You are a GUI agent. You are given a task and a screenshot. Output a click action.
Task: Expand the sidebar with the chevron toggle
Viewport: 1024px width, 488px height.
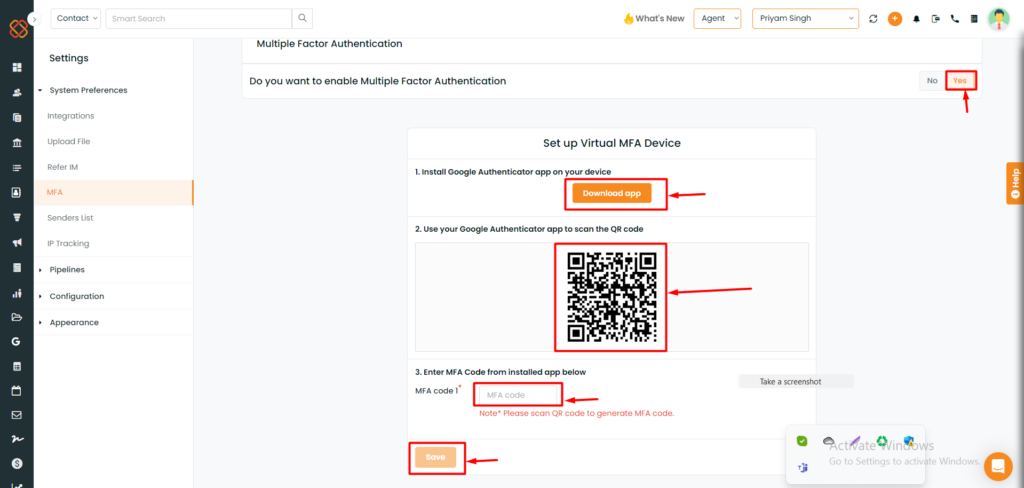tap(35, 19)
